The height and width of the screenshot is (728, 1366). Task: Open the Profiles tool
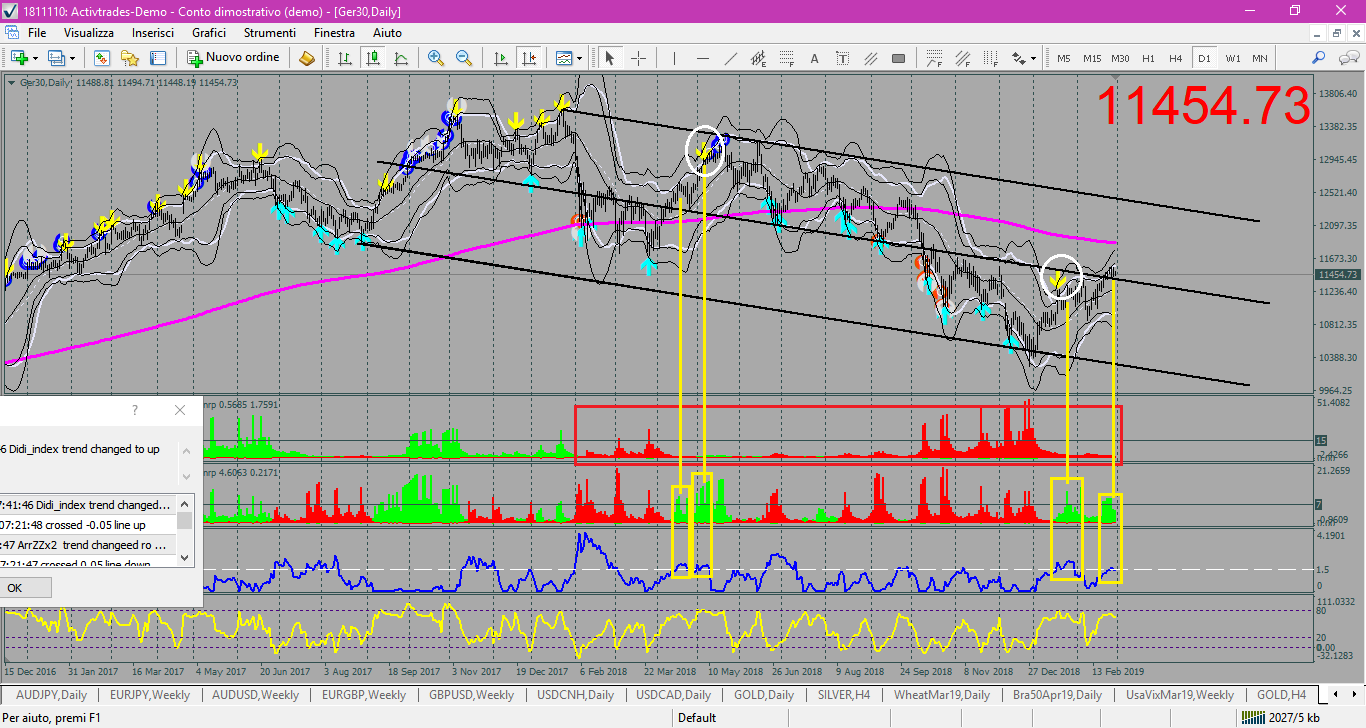pyautogui.click(x=56, y=58)
